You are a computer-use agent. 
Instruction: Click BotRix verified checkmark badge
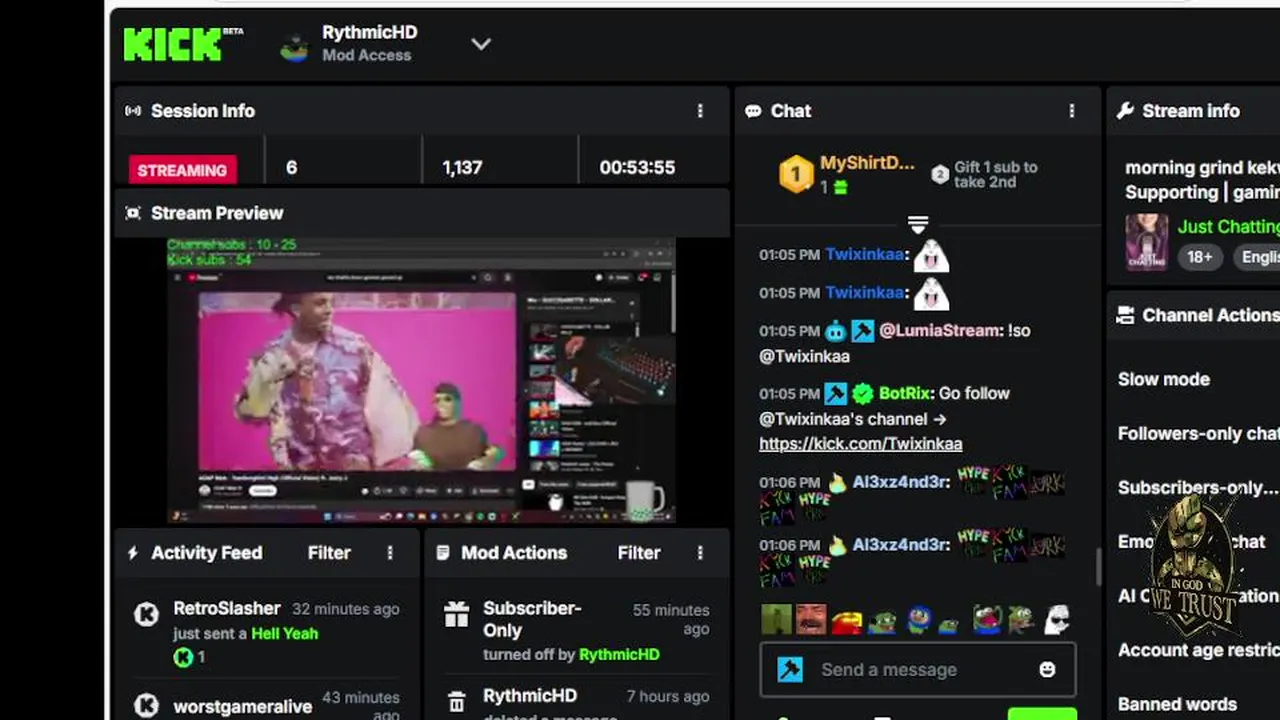coord(863,394)
